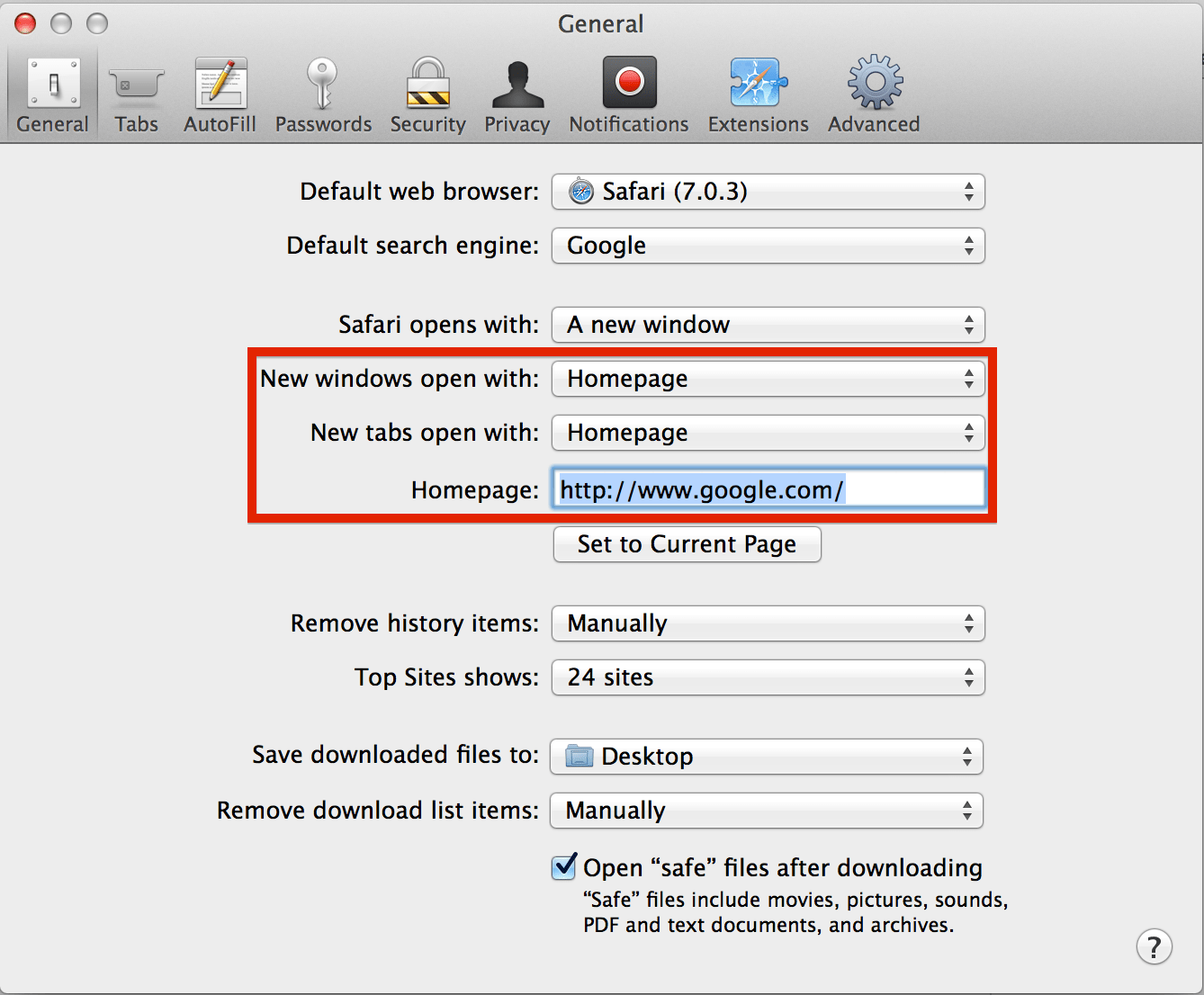Viewport: 1204px width, 995px height.
Task: Expand the Remove history items dropdown
Action: coord(768,623)
